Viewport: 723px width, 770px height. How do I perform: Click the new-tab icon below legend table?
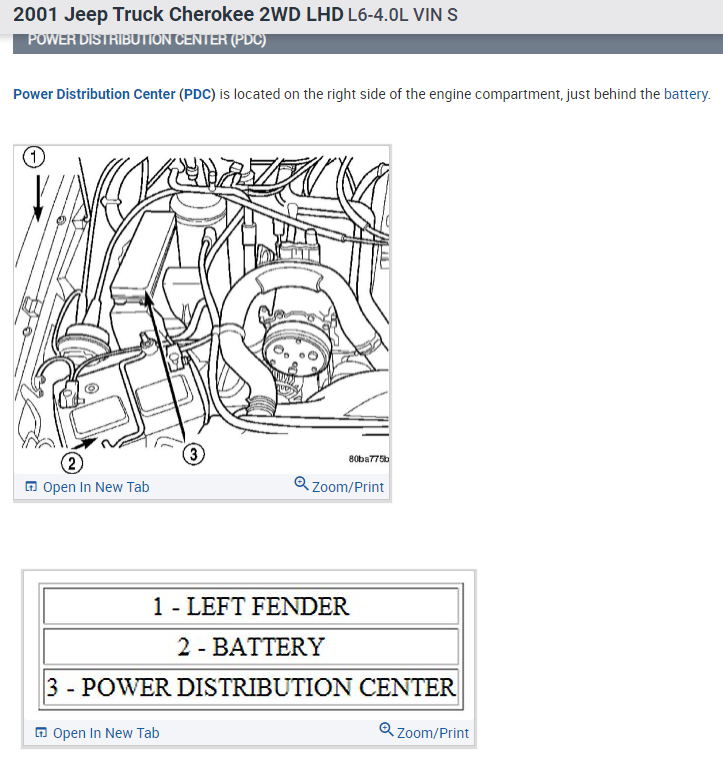pyautogui.click(x=41, y=733)
